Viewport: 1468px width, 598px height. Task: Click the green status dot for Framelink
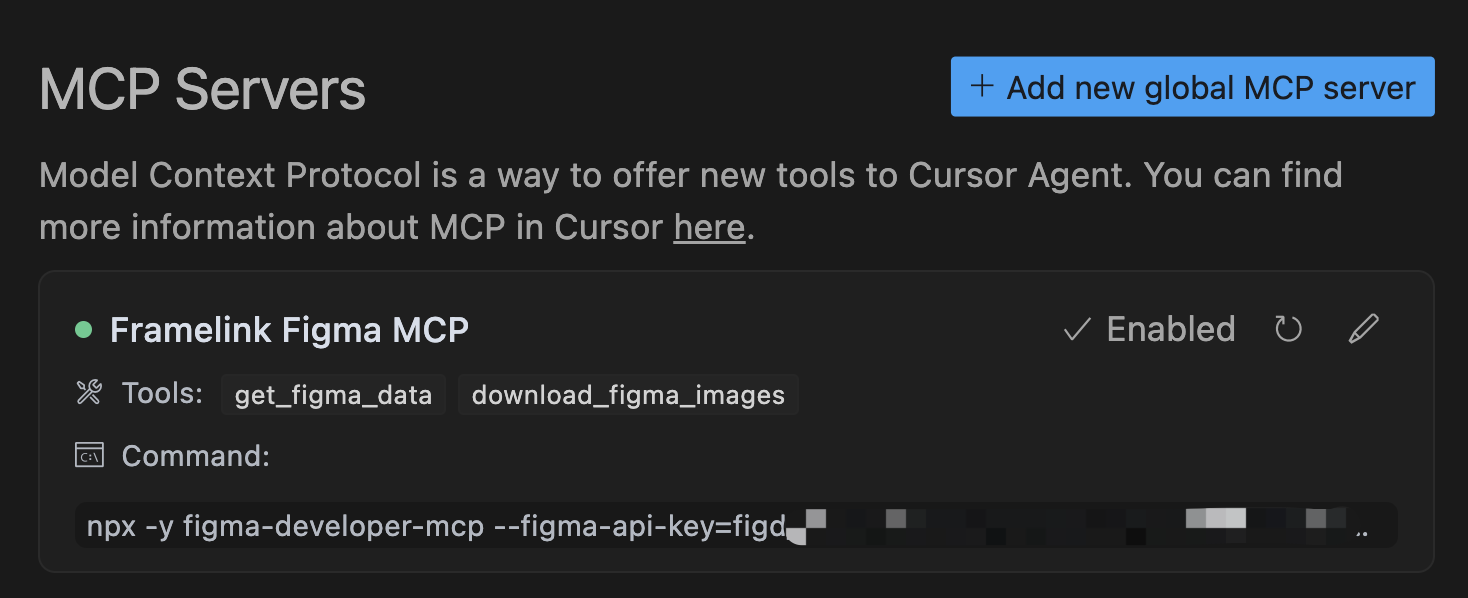(84, 329)
